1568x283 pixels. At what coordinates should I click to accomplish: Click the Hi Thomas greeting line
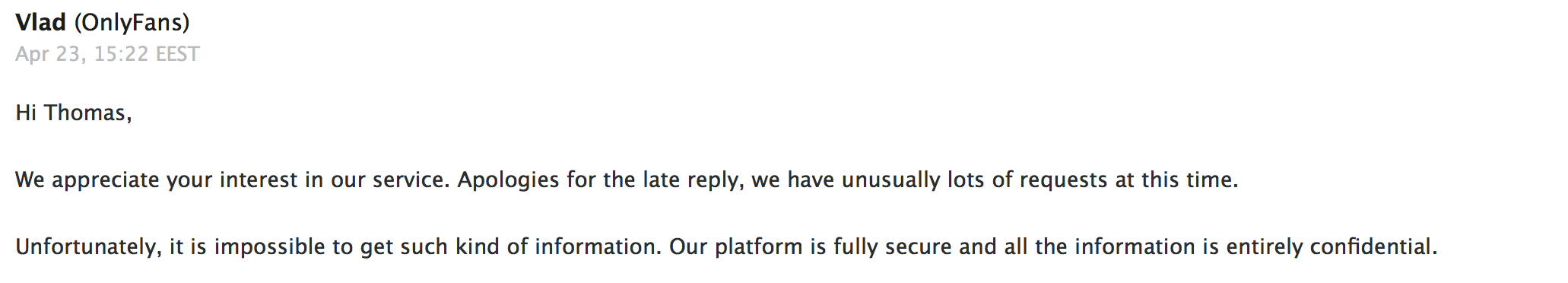tap(74, 113)
